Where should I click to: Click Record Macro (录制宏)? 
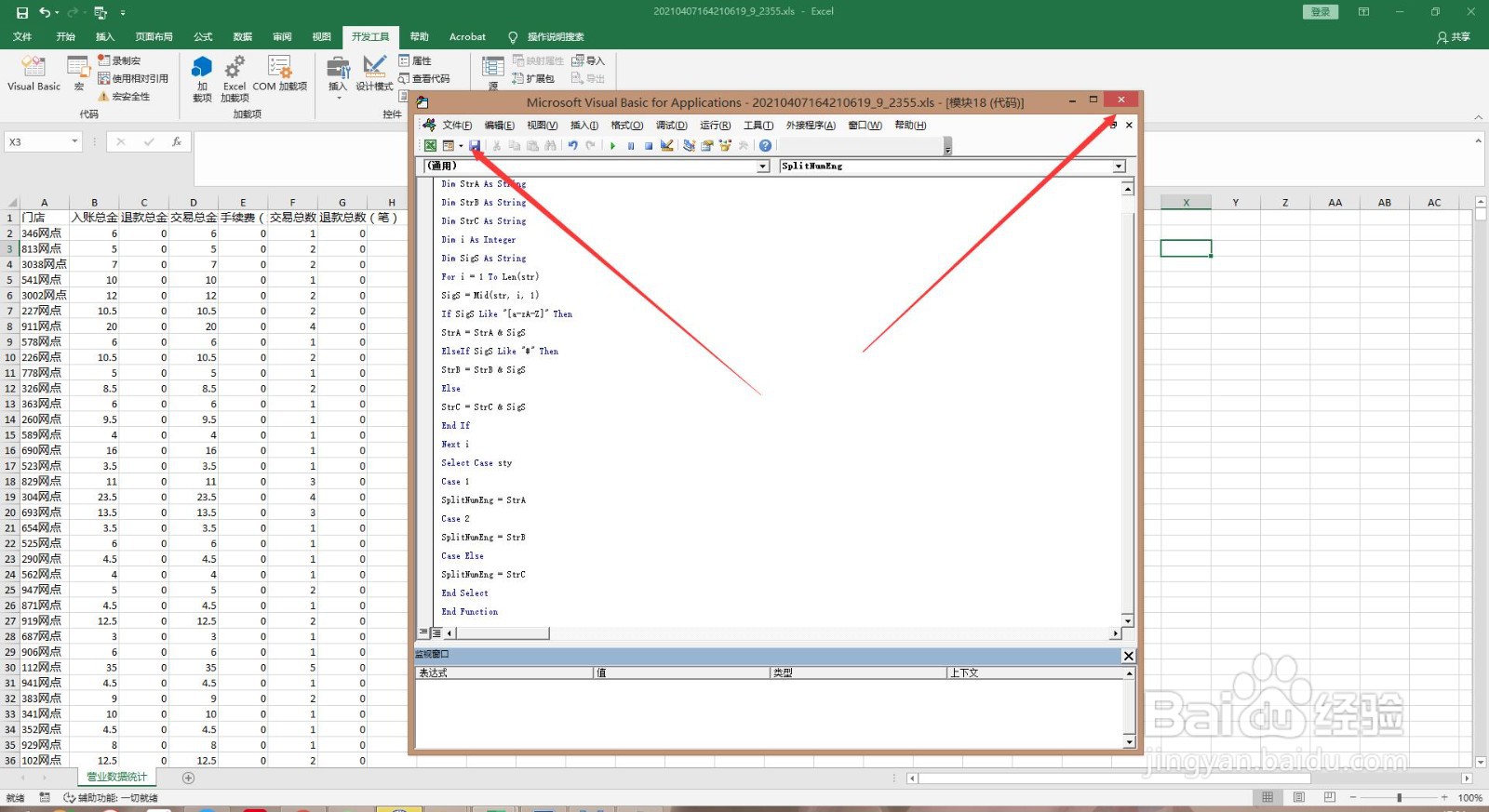(120, 60)
